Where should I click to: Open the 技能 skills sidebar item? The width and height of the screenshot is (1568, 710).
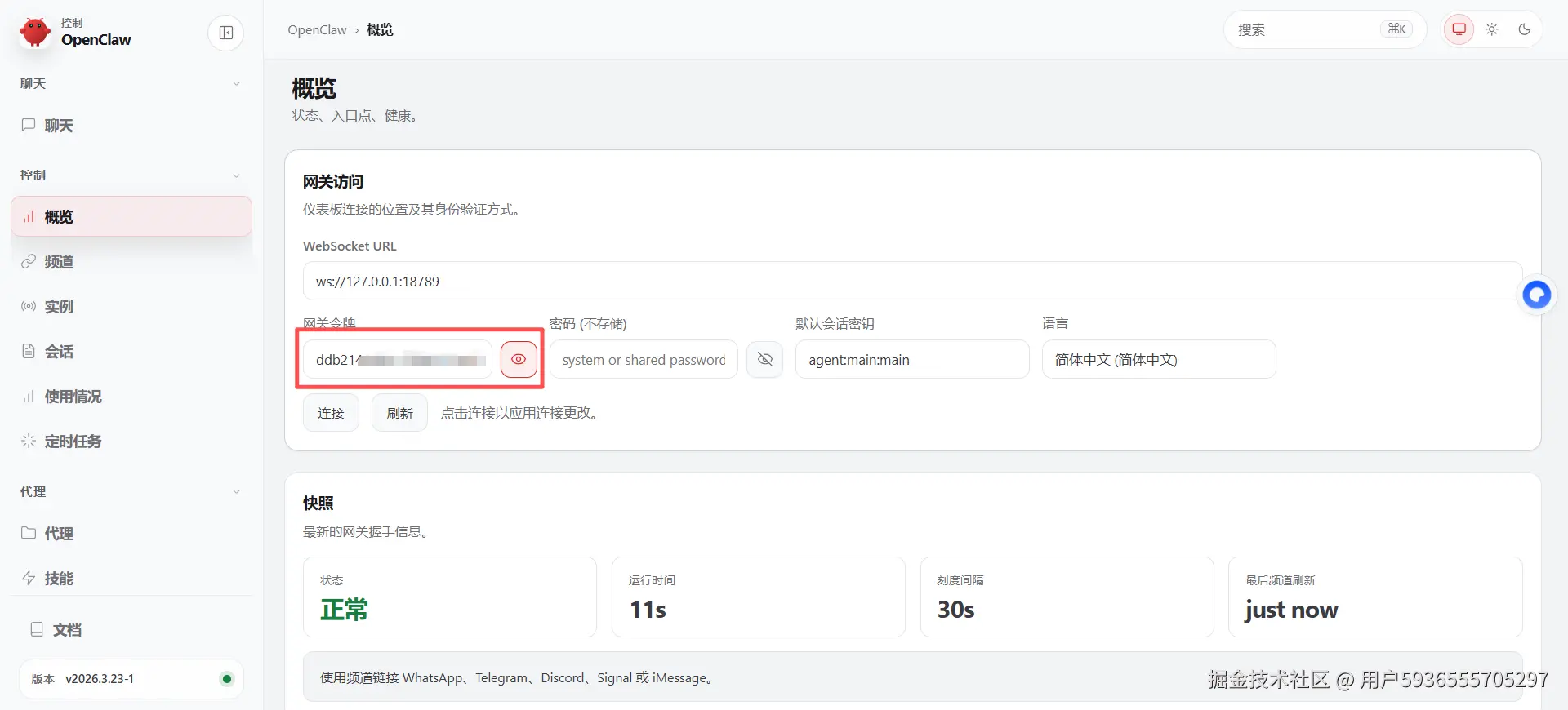131,578
